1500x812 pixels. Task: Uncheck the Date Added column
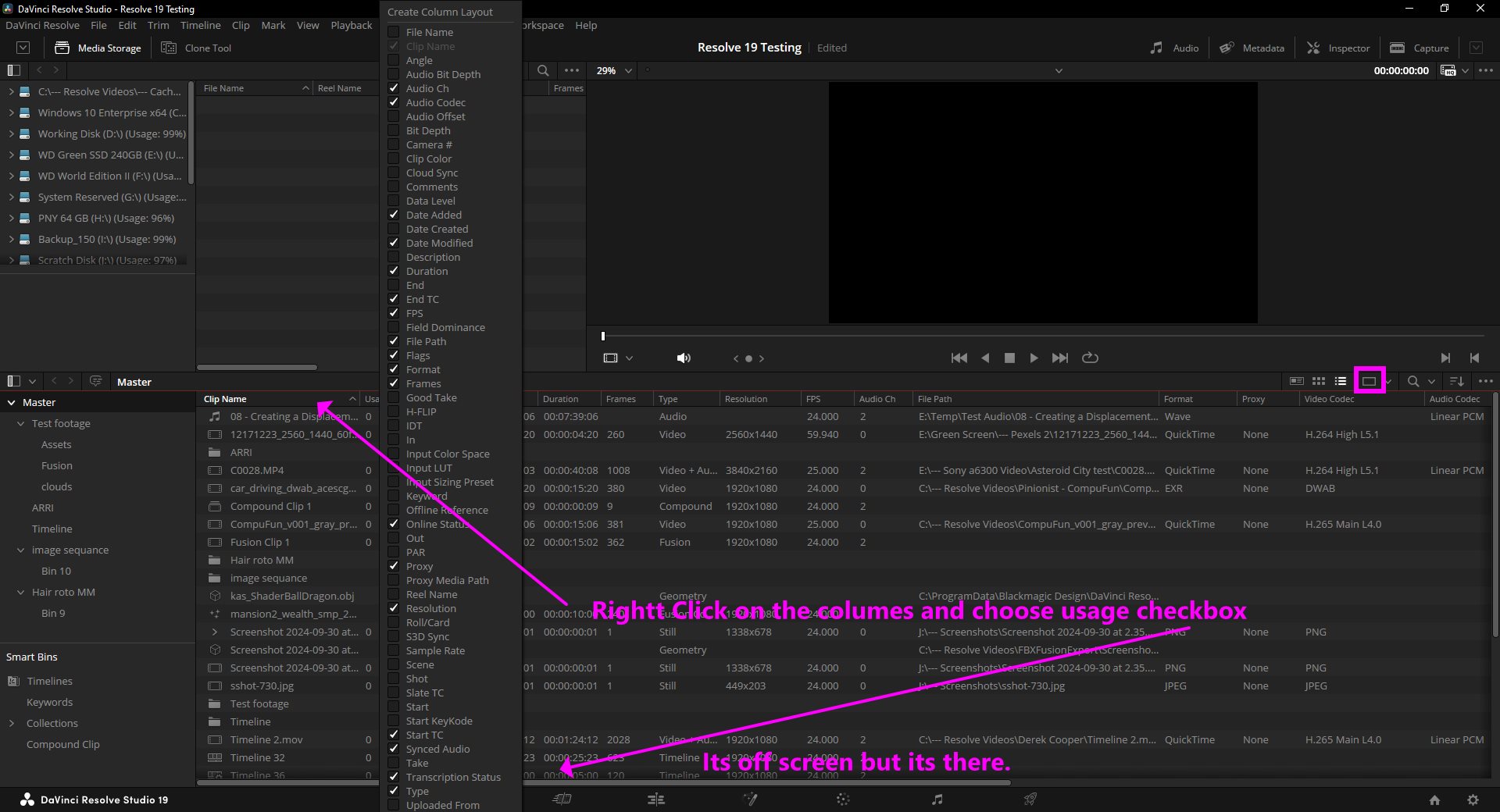[394, 215]
